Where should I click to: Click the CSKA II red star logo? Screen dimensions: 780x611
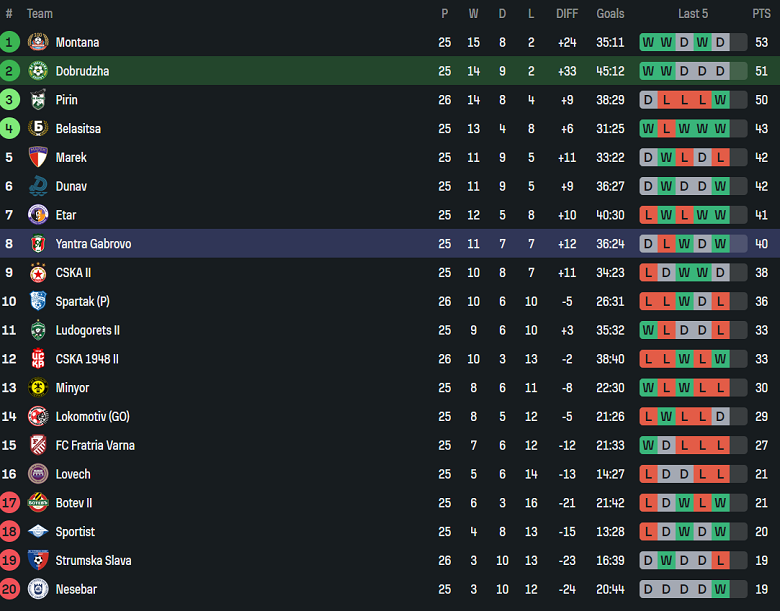[38, 273]
